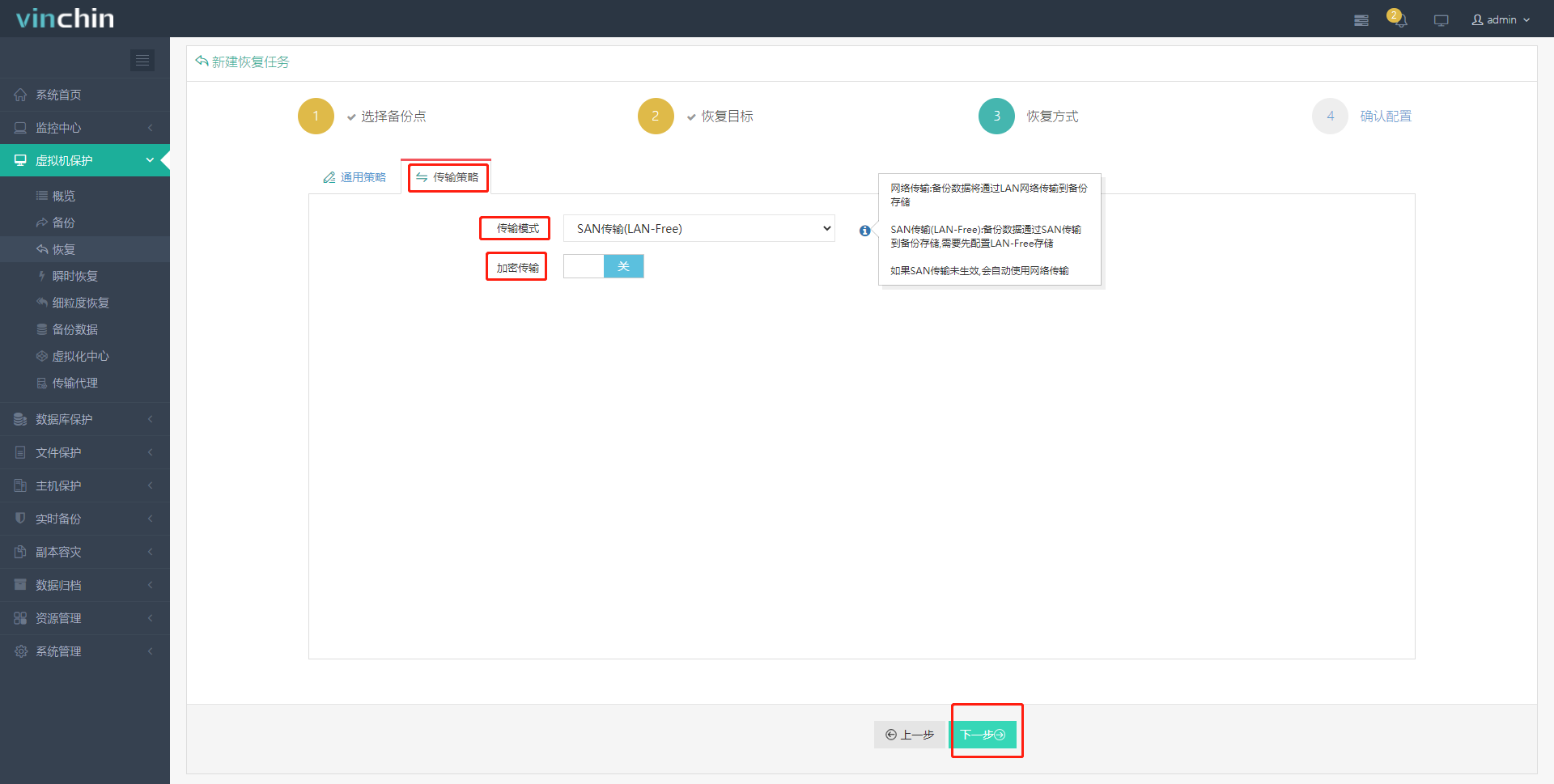Collapse the sidebar via hamburger icon
Image resolution: width=1554 pixels, height=784 pixels.
pyautogui.click(x=142, y=60)
